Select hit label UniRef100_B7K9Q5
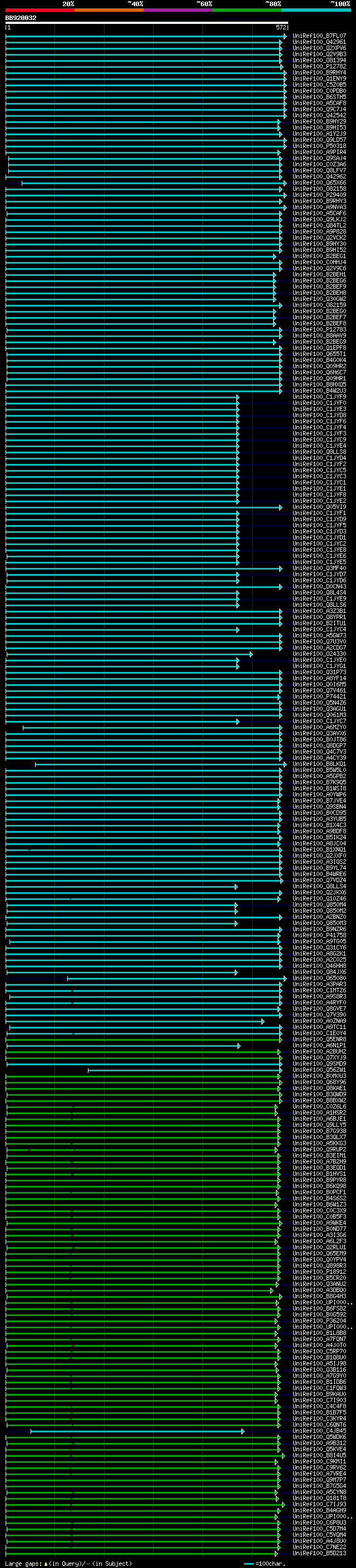 (319, 782)
